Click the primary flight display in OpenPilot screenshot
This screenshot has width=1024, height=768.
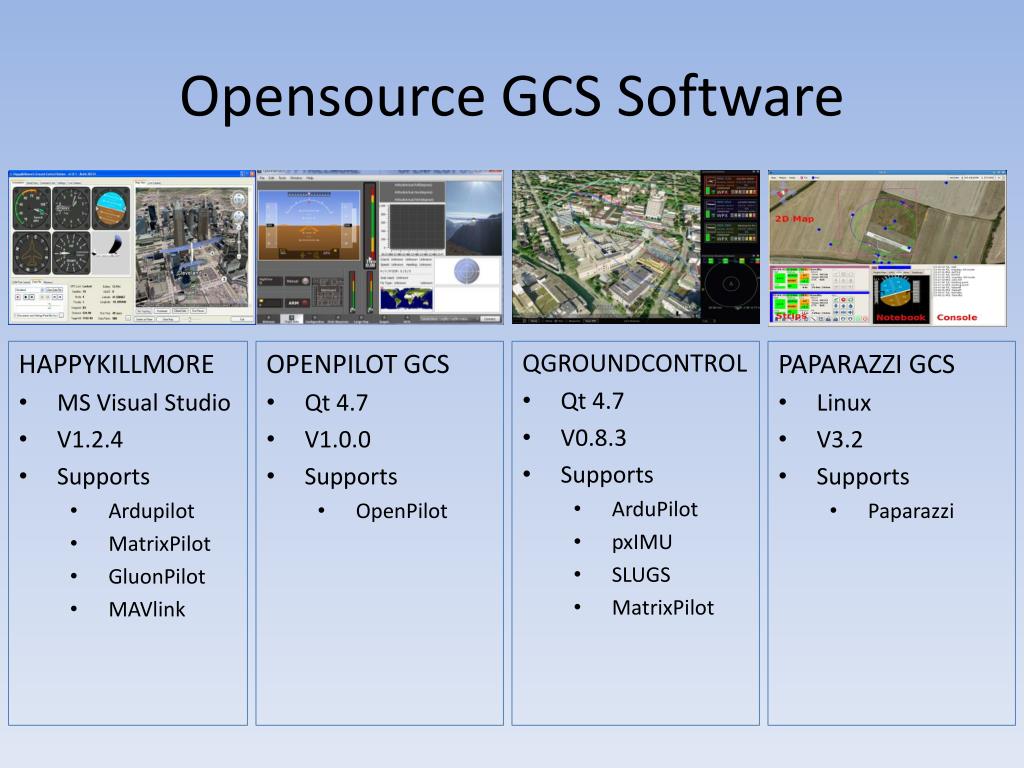310,225
